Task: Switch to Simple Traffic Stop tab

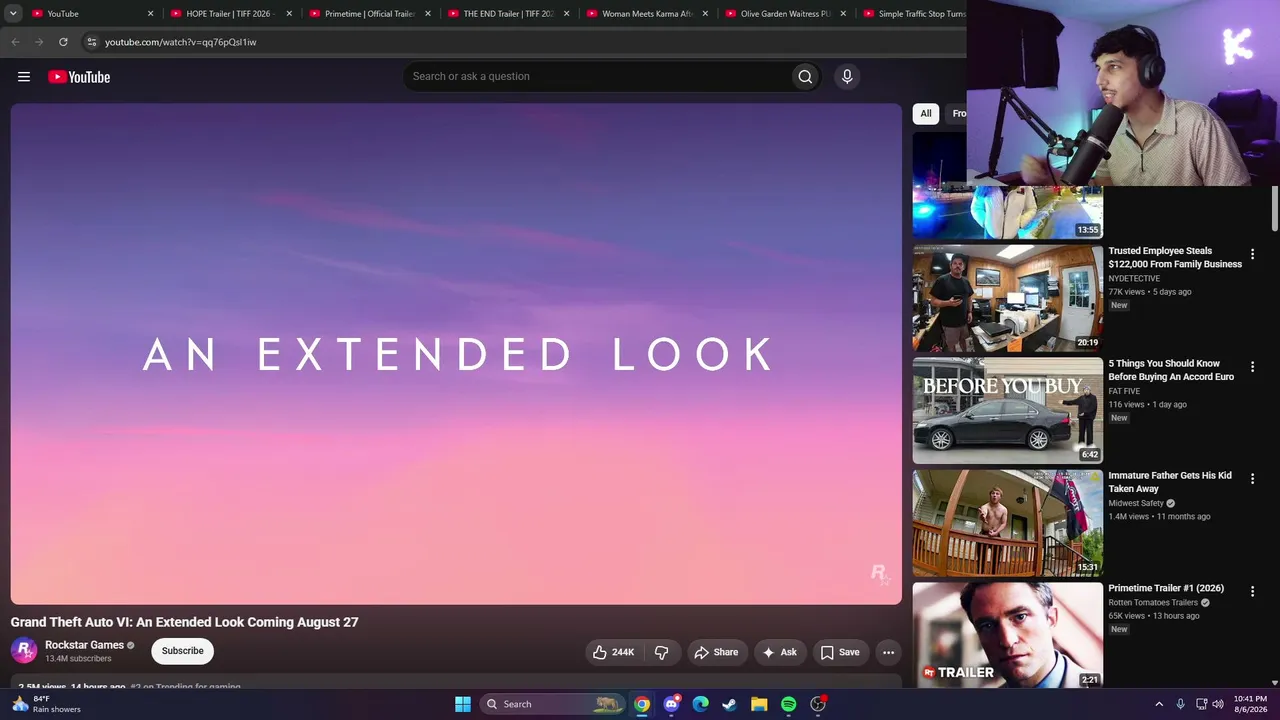Action: pos(912,14)
